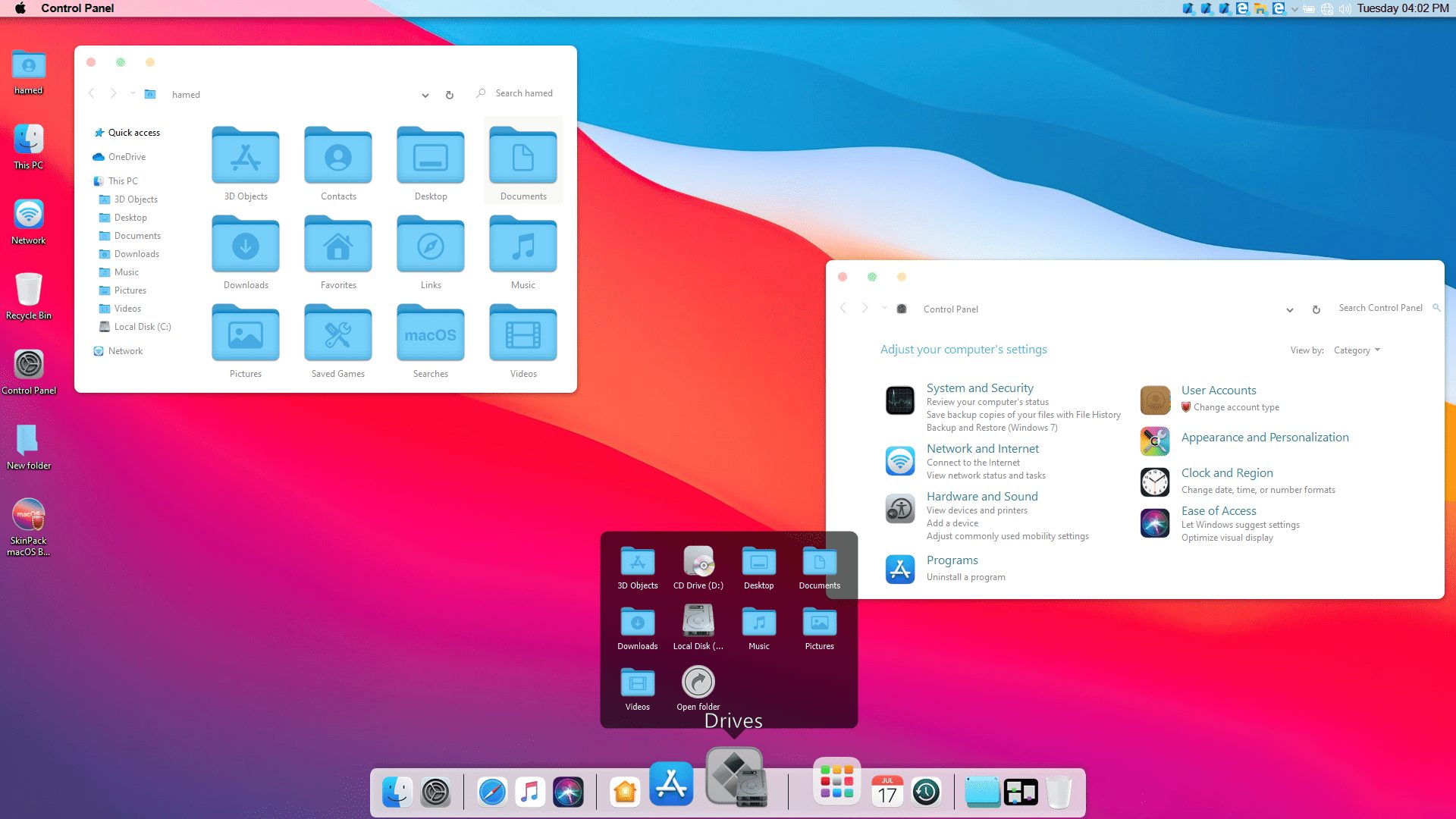This screenshot has width=1456, height=819.
Task: Open Appearance and Personalization settings
Action: click(x=1264, y=436)
